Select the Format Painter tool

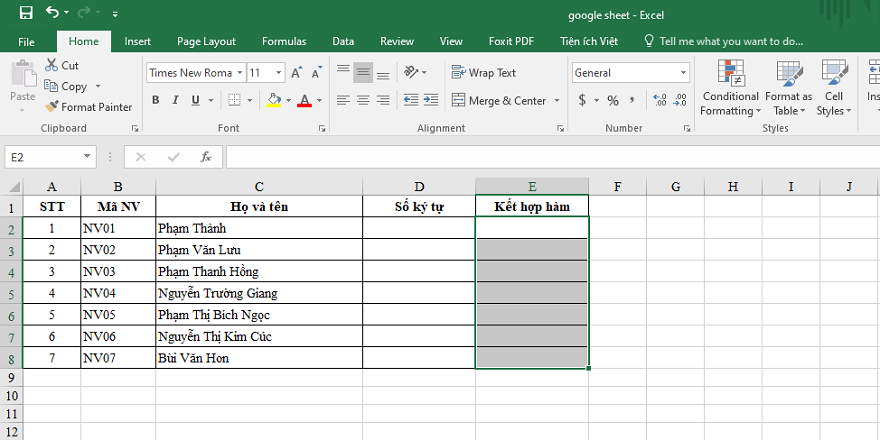click(88, 107)
